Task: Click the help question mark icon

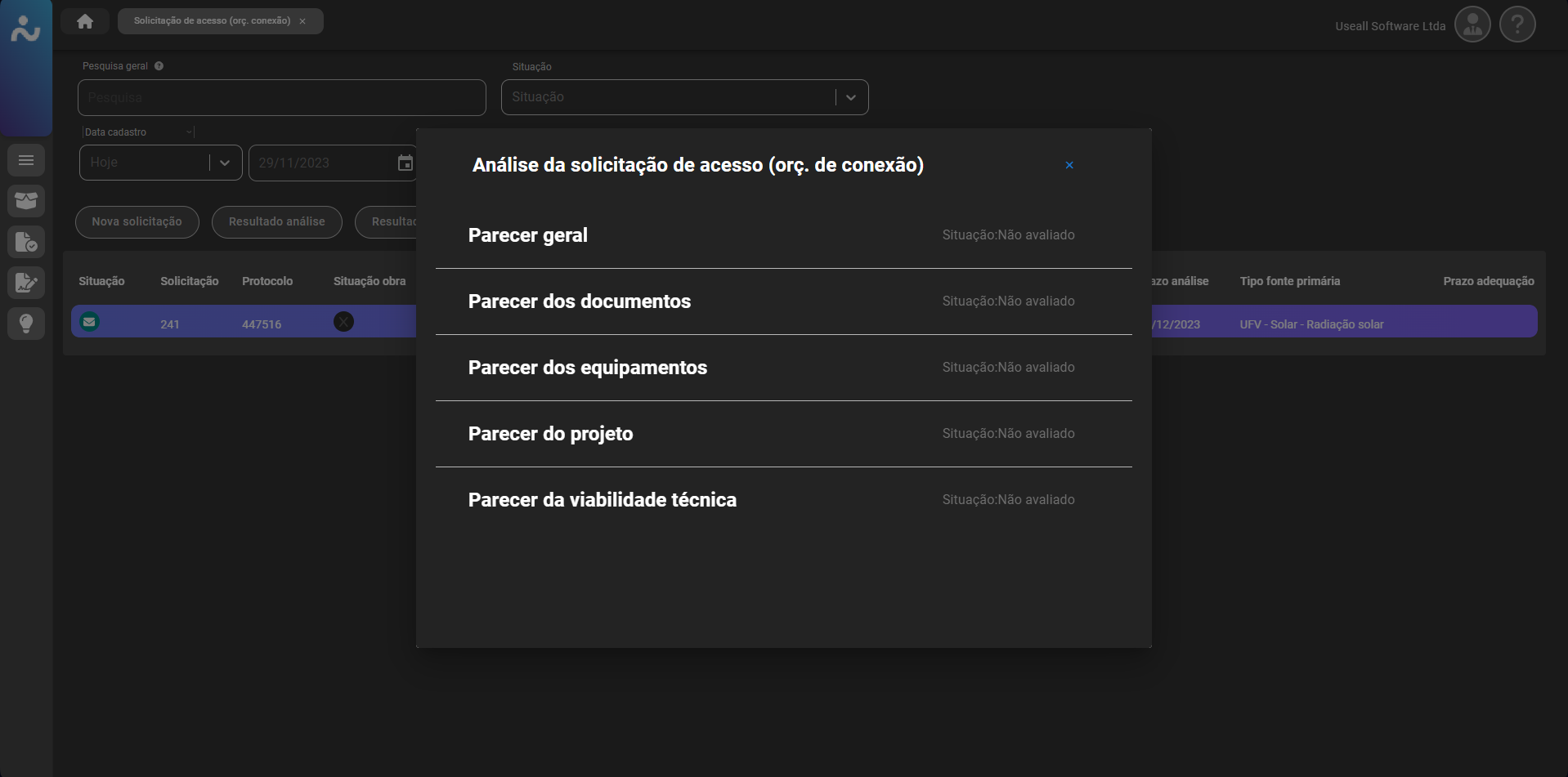Action: (1517, 25)
